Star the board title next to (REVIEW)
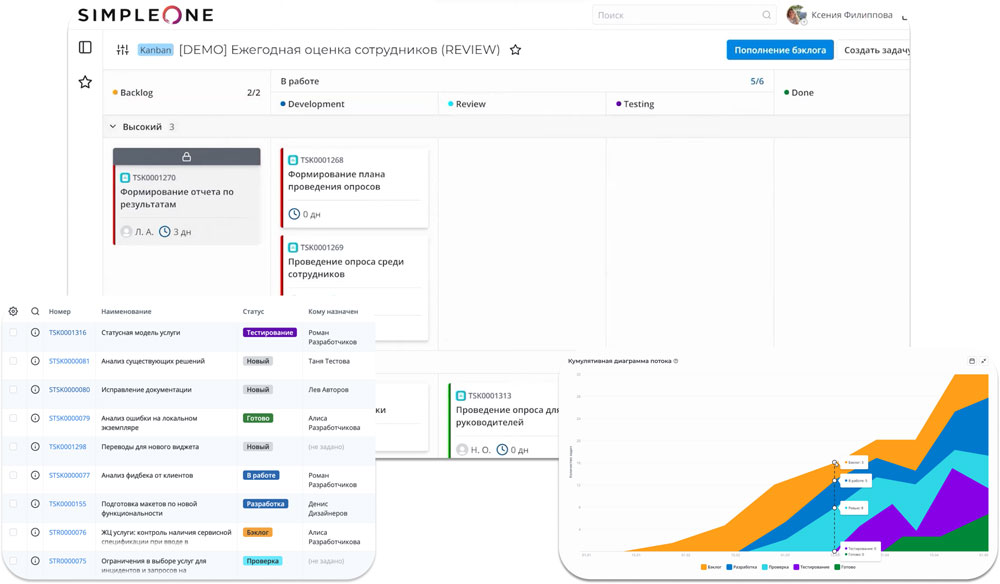1000x584 pixels. click(515, 48)
